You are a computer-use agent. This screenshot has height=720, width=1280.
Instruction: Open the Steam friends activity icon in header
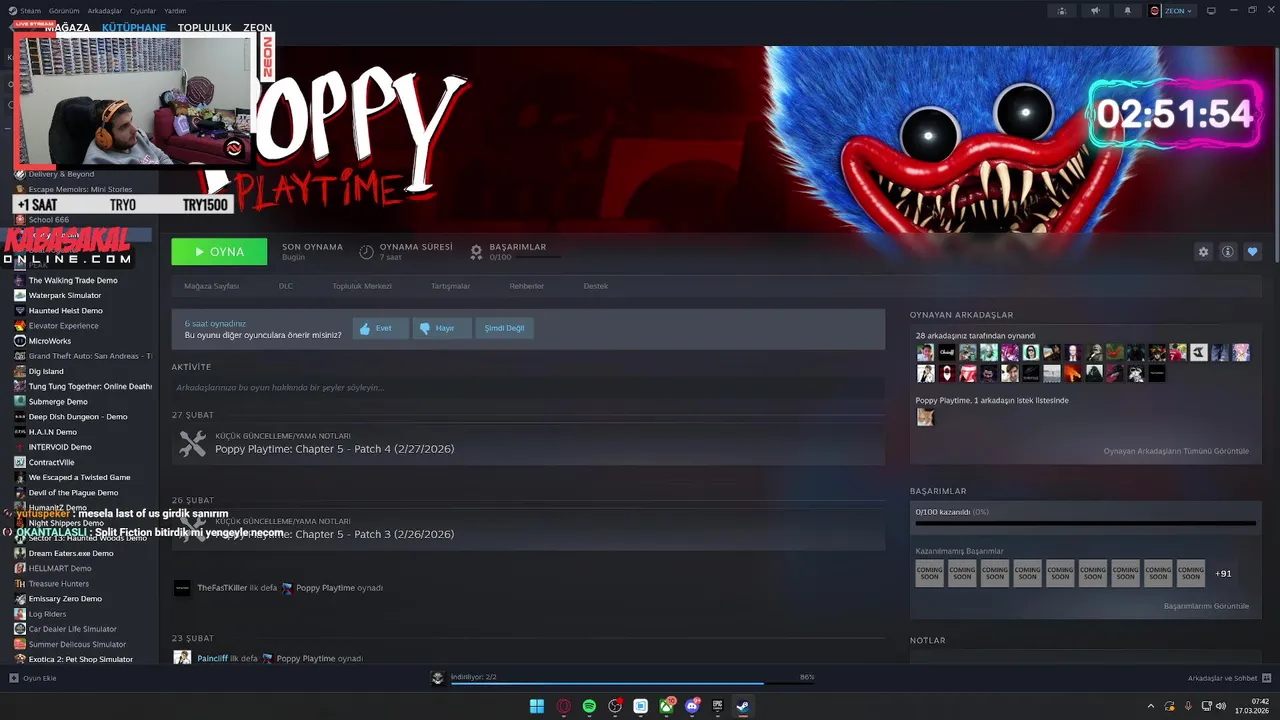[x=1062, y=11]
